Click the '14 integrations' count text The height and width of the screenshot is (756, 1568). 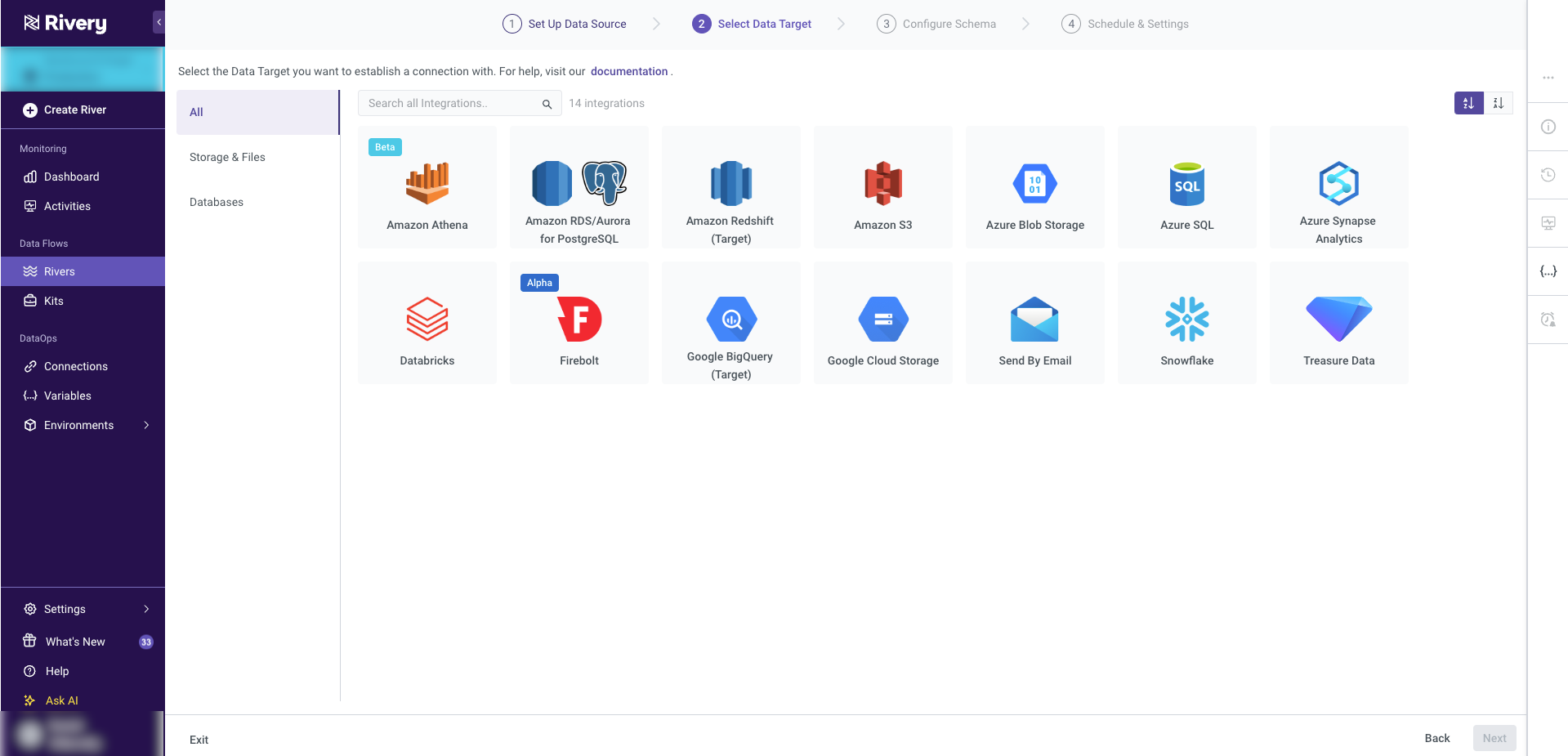(606, 103)
